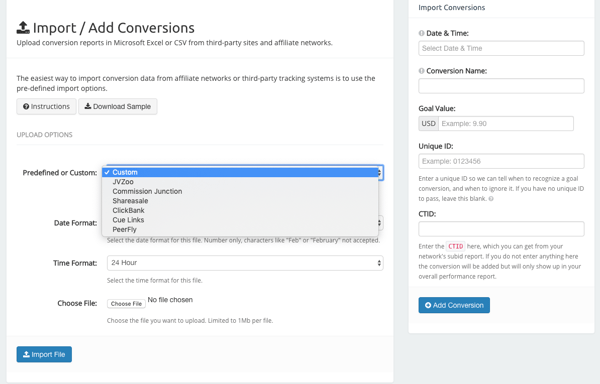600x384 pixels.
Task: Click the 'No file chosen' text
Action: [170, 299]
